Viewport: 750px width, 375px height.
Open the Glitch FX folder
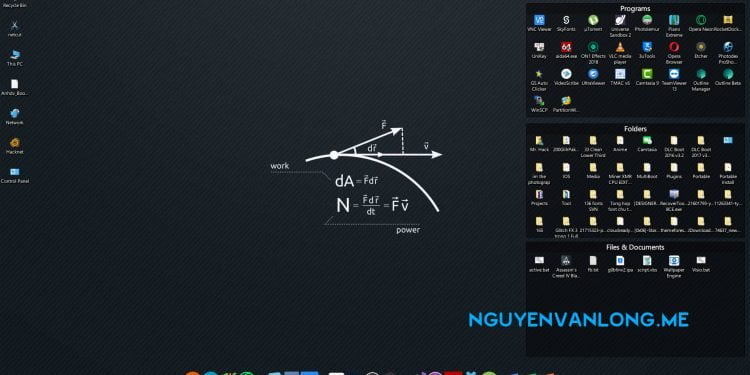click(x=566, y=227)
